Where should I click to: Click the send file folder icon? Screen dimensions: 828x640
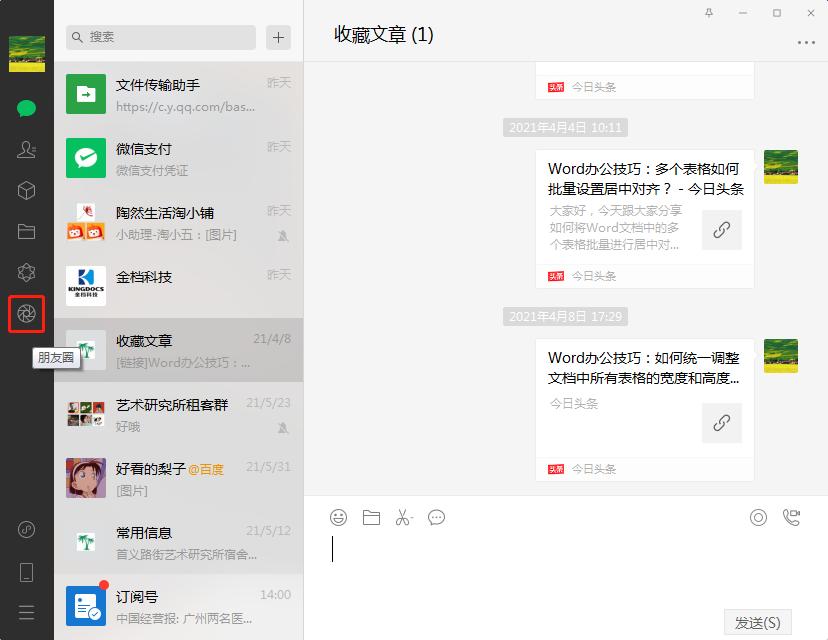coord(371,517)
